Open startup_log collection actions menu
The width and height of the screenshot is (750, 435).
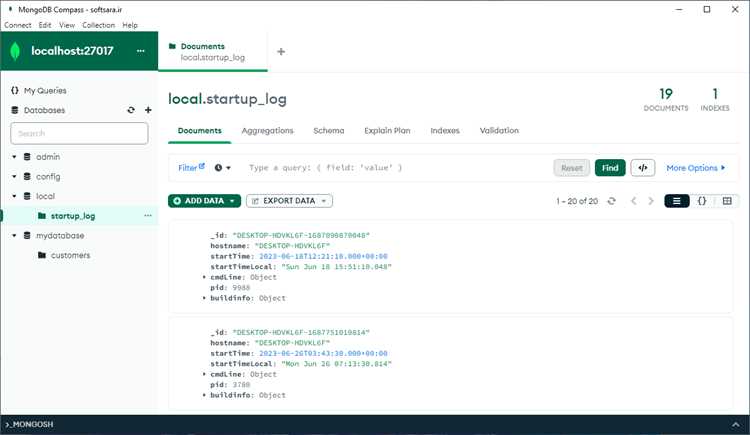[148, 216]
